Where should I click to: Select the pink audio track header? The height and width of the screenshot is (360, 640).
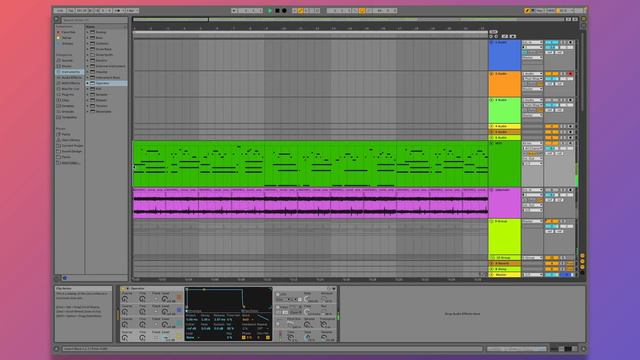504,203
